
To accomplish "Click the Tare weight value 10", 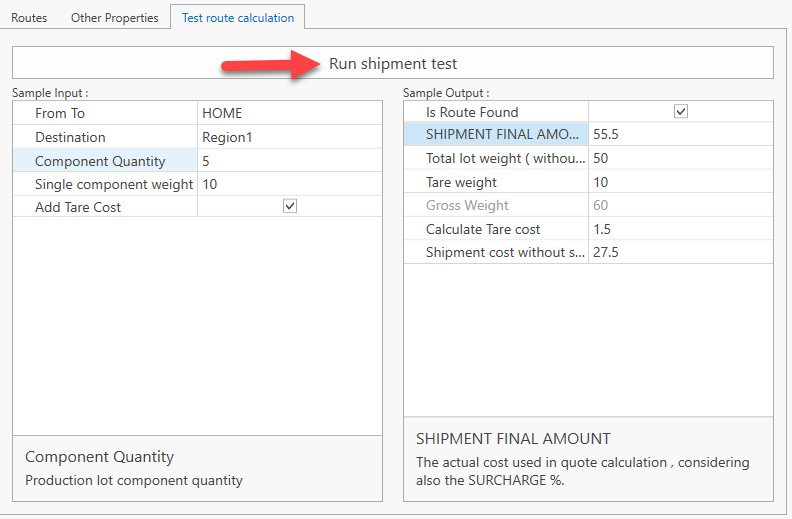I will tap(680, 182).
